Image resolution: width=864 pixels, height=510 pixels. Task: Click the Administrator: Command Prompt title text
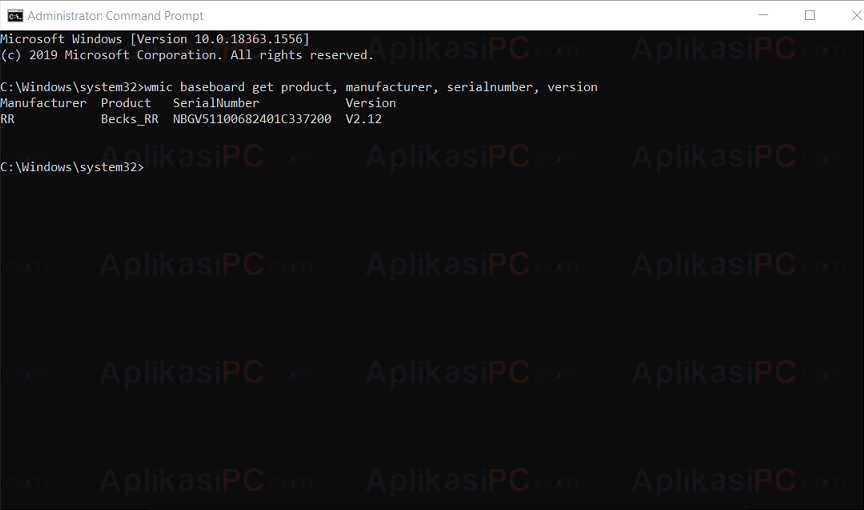(x=116, y=16)
